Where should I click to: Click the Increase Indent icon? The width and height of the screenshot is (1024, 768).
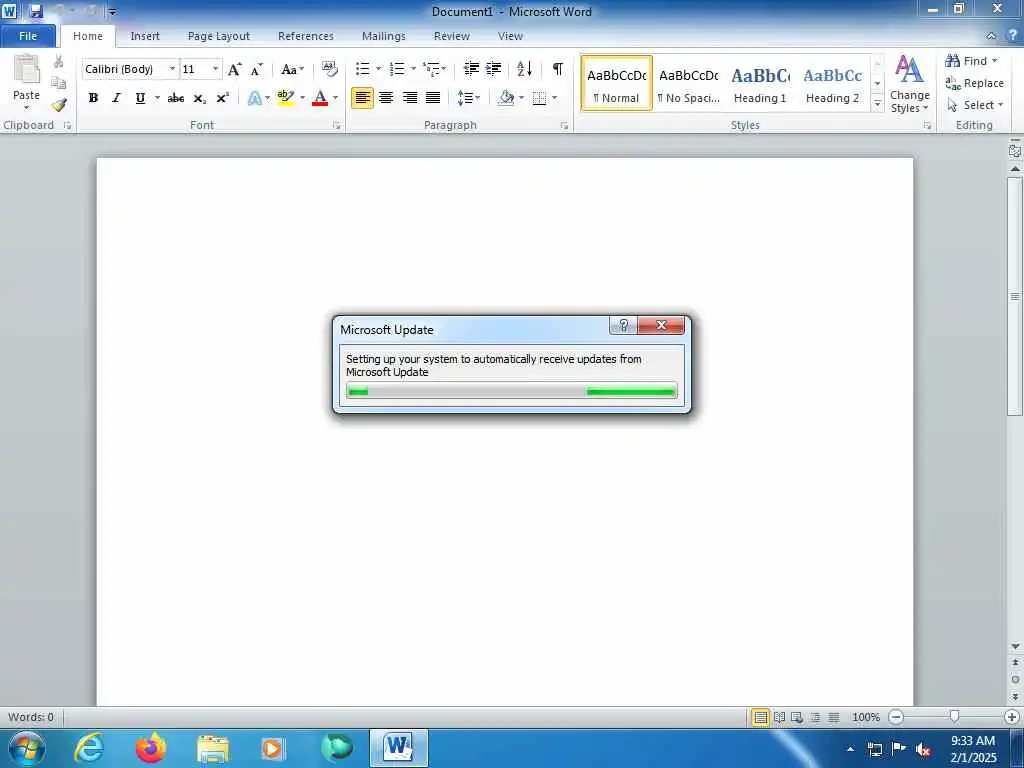pos(494,69)
